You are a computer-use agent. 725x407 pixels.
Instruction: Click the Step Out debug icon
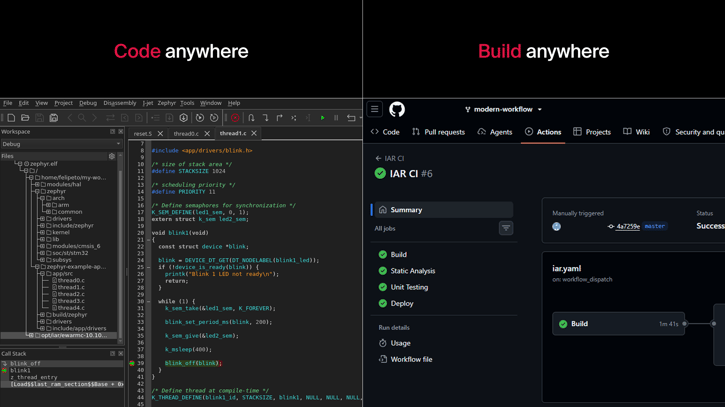[x=279, y=118]
